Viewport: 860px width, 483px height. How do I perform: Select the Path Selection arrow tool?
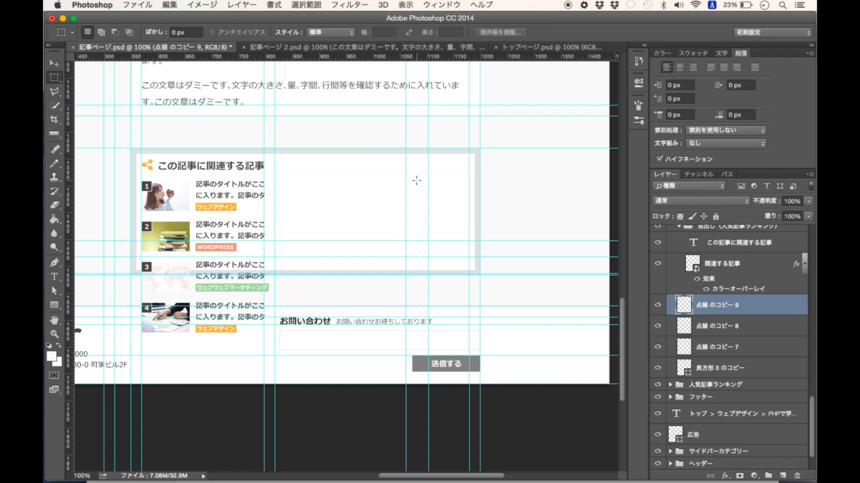pyautogui.click(x=54, y=291)
